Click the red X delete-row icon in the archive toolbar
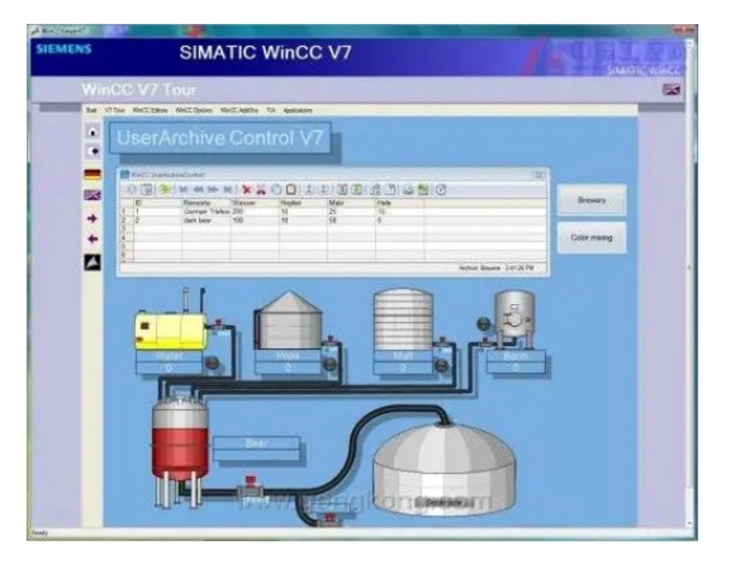750x588 pixels. click(x=246, y=190)
